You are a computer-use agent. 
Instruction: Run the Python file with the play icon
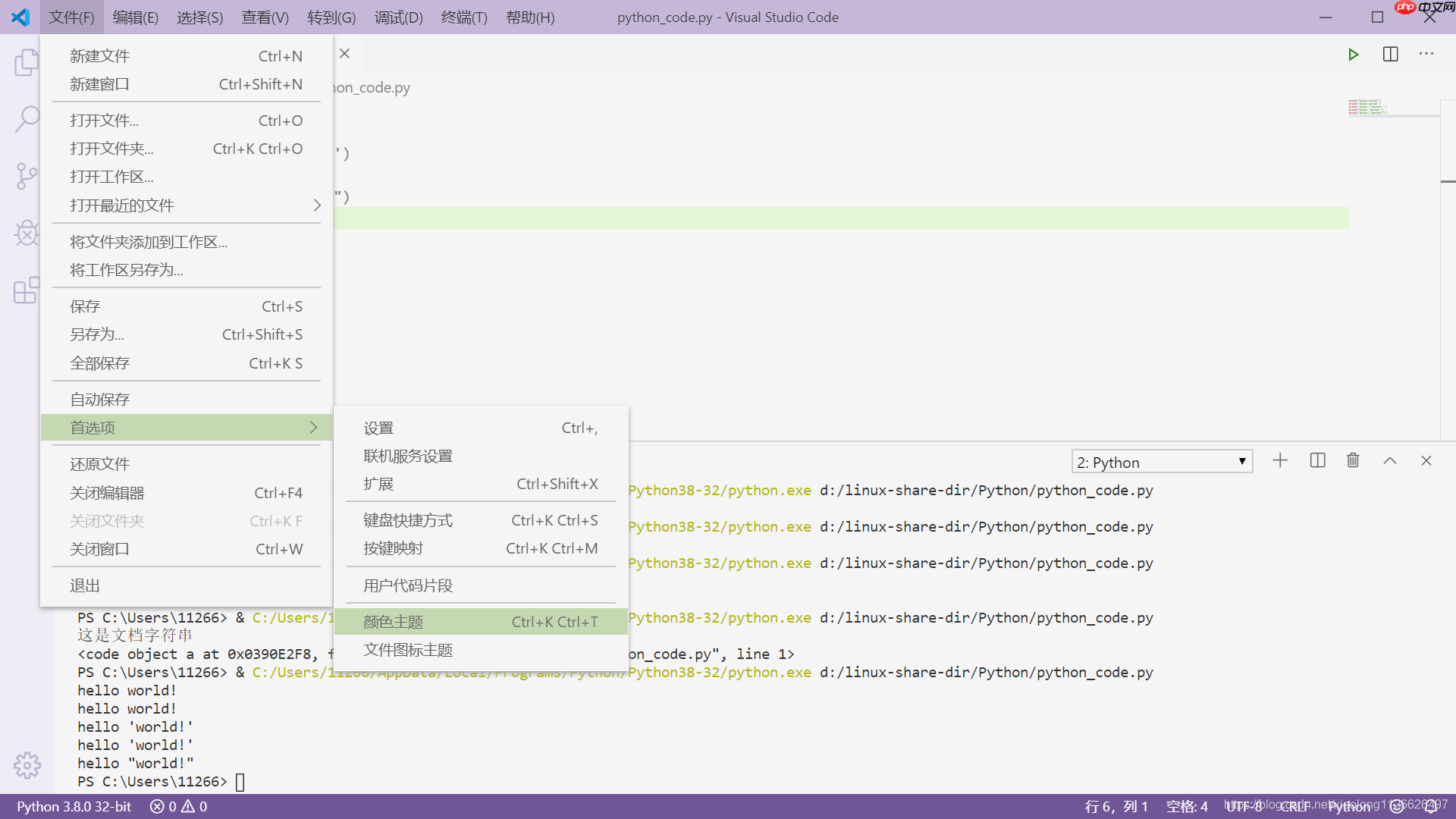[x=1354, y=54]
